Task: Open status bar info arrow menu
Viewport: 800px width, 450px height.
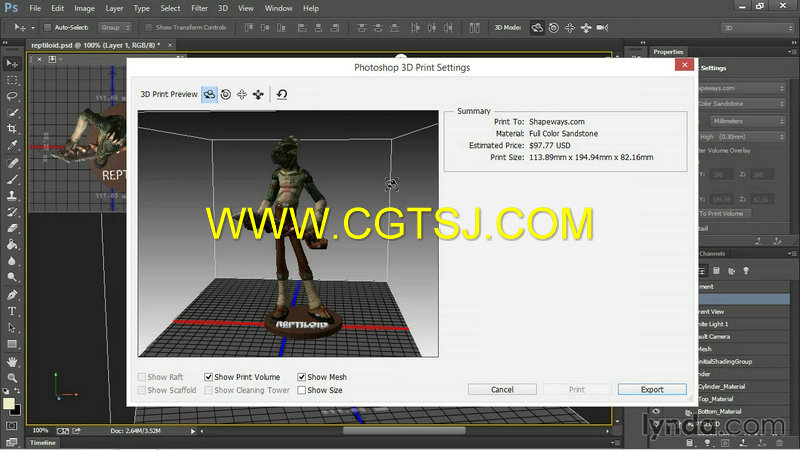Action: point(193,431)
